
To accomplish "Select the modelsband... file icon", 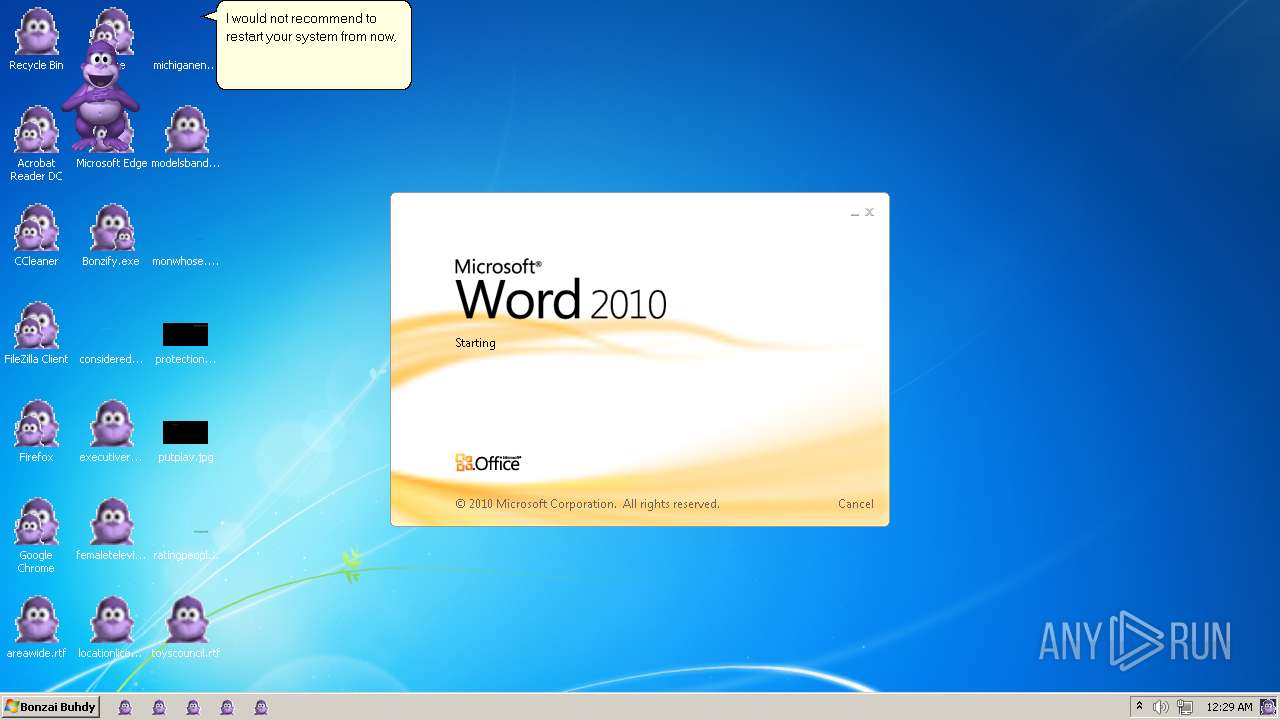I will 186,138.
